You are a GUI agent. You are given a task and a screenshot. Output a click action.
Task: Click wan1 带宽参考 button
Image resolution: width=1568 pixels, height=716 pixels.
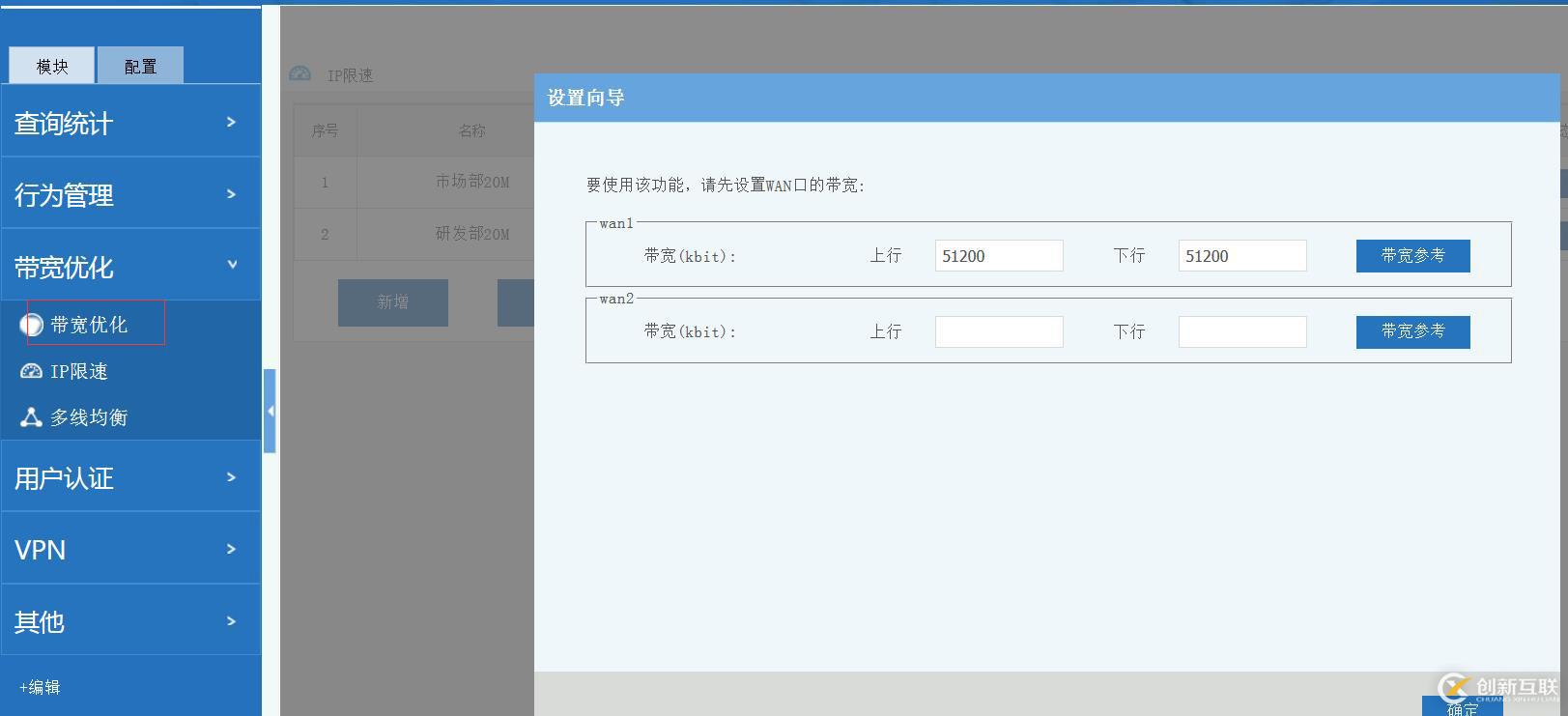coord(1412,256)
